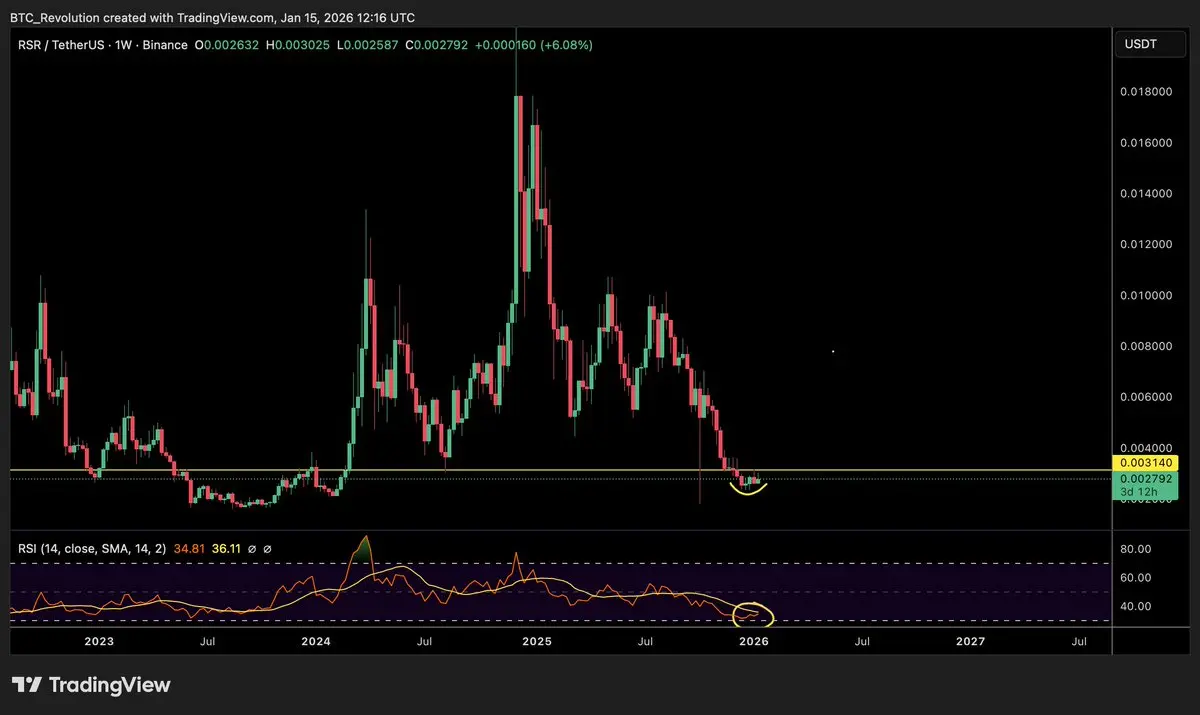Click the 80.00 RSI axis label
This screenshot has height=715, width=1200.
tap(1136, 549)
